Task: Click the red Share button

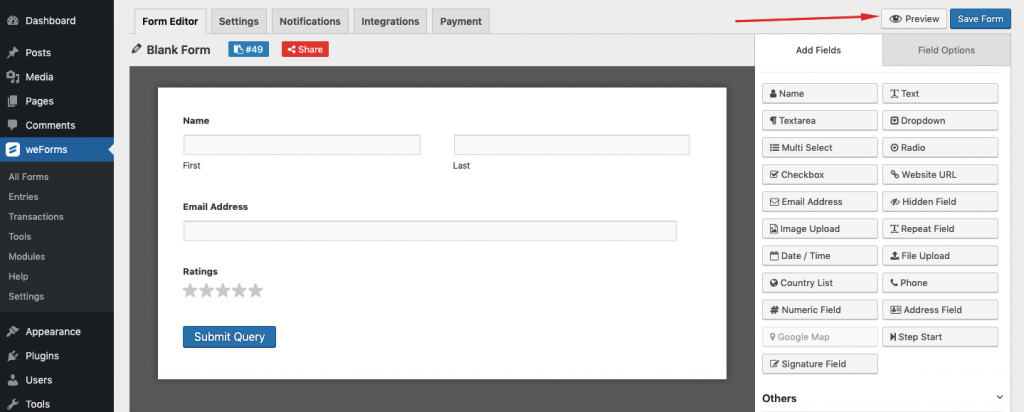Action: [x=305, y=49]
